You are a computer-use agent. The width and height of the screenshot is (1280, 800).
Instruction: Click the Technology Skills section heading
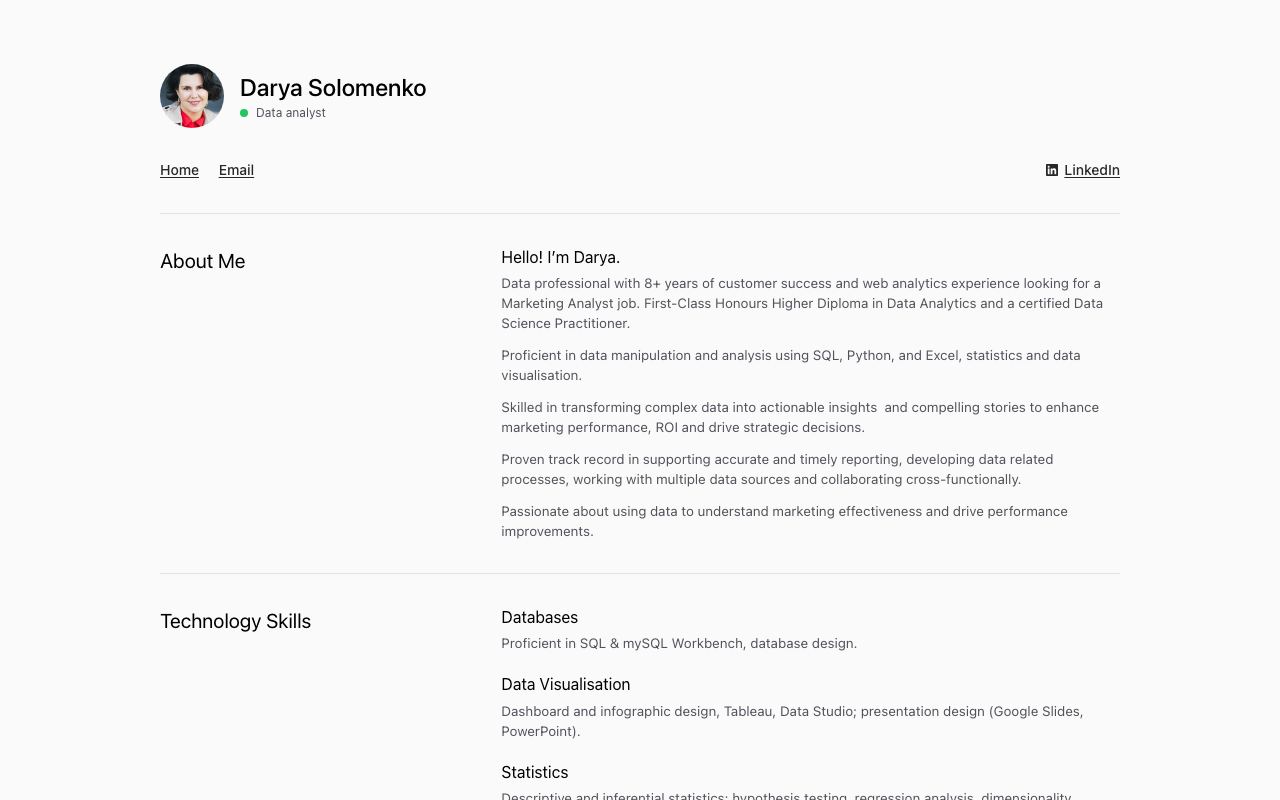pyautogui.click(x=235, y=621)
